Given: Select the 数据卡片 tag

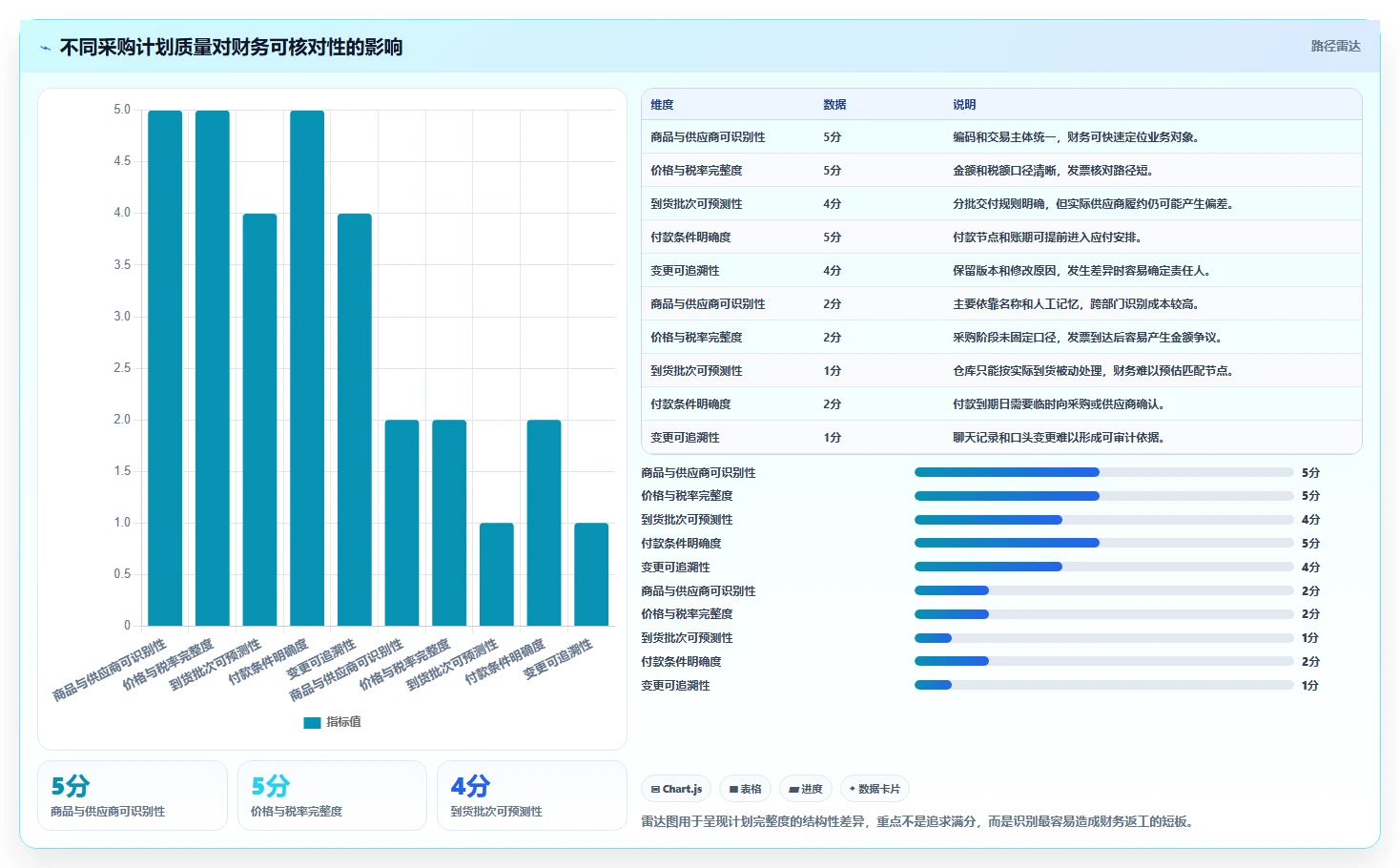Looking at the screenshot, I should 875,789.
